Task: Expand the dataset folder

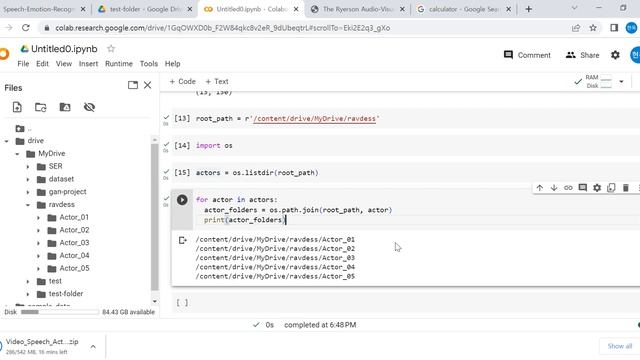Action: point(28,179)
